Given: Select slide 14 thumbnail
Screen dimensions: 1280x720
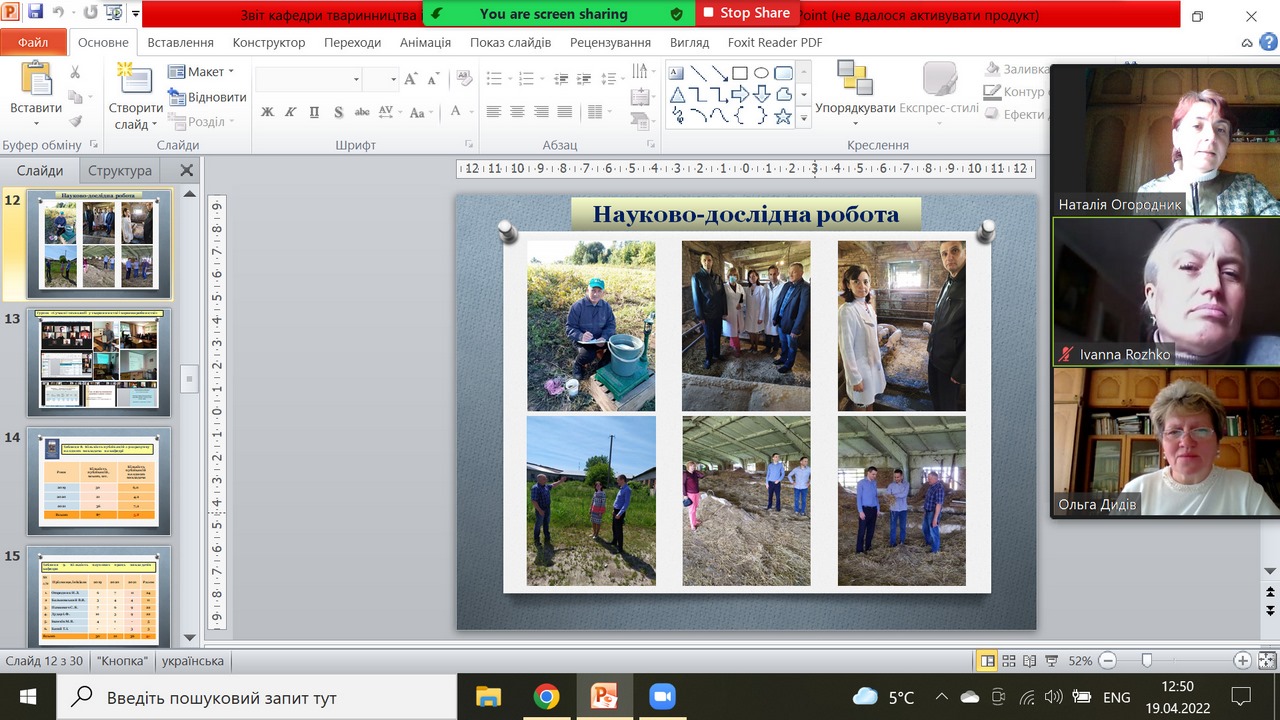Looking at the screenshot, I should 98,481.
